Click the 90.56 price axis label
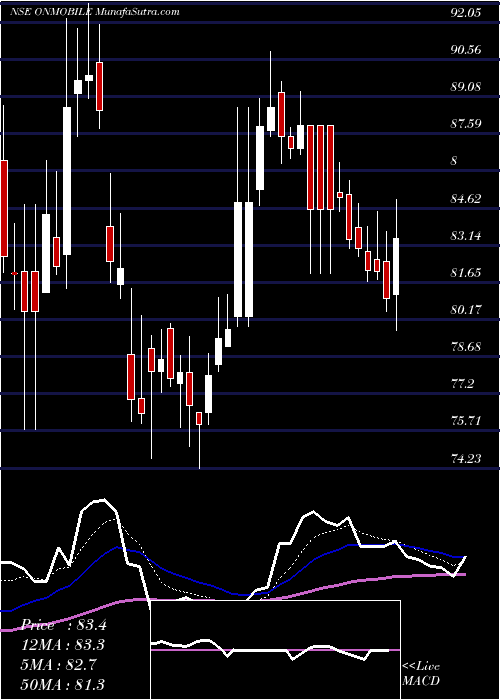 pyautogui.click(x=466, y=50)
